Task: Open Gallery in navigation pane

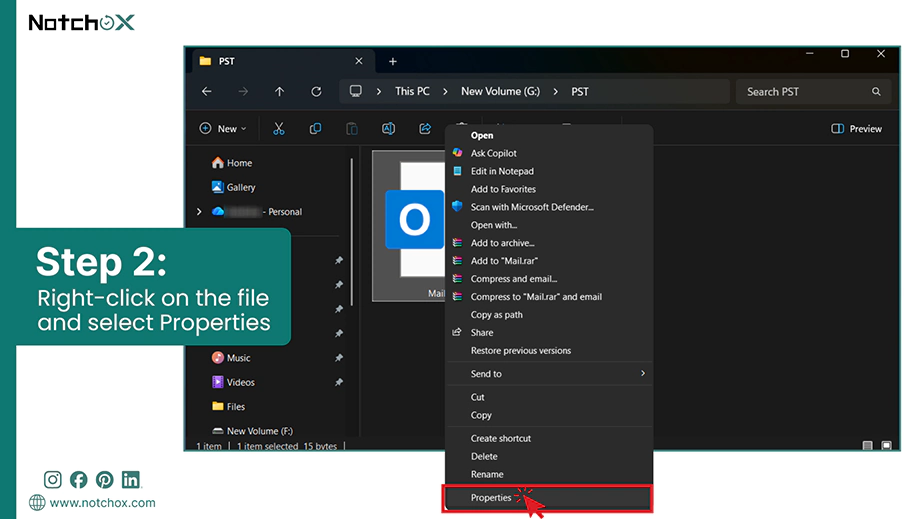Action: coord(233,187)
